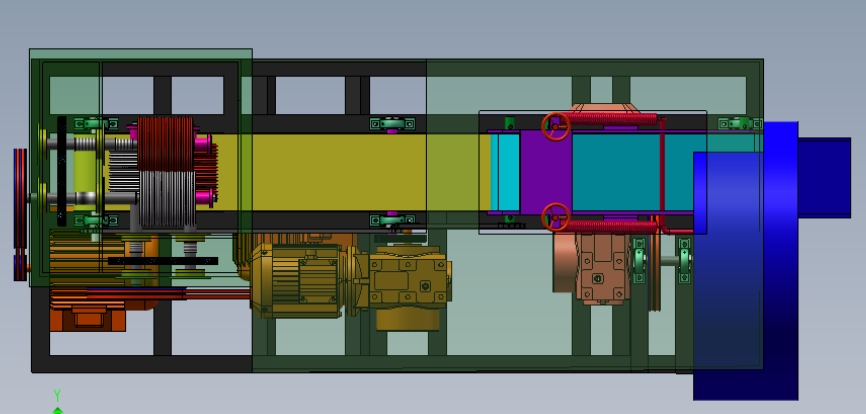
Task: Click the yellow conveyor belt surface
Action: (x=348, y=172)
